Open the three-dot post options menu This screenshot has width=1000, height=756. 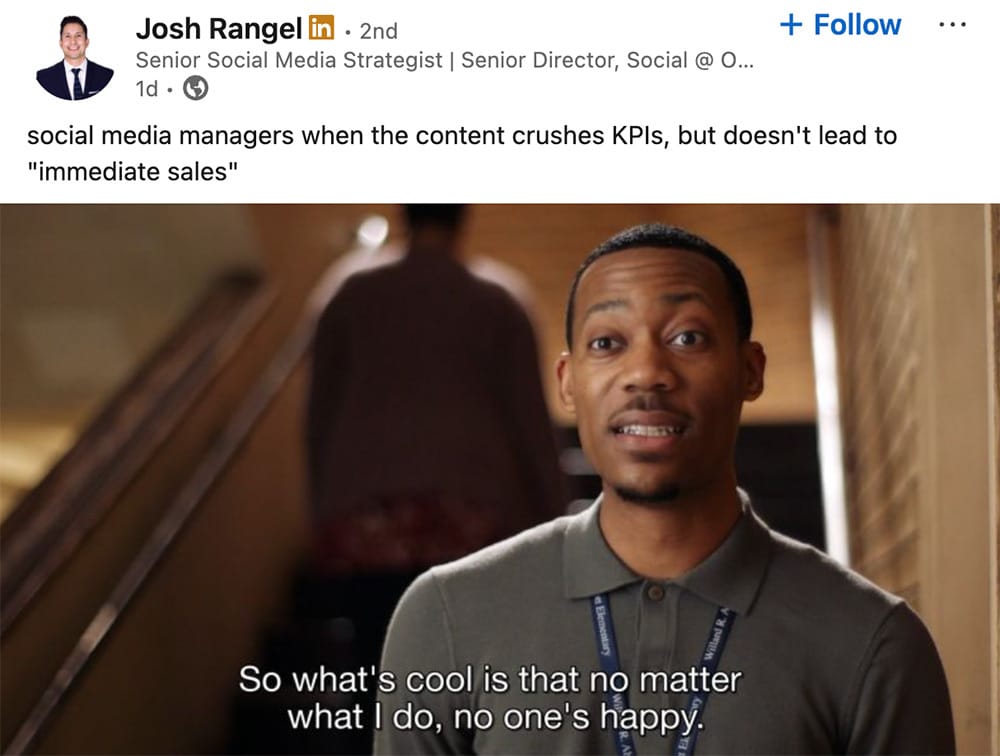(x=953, y=25)
